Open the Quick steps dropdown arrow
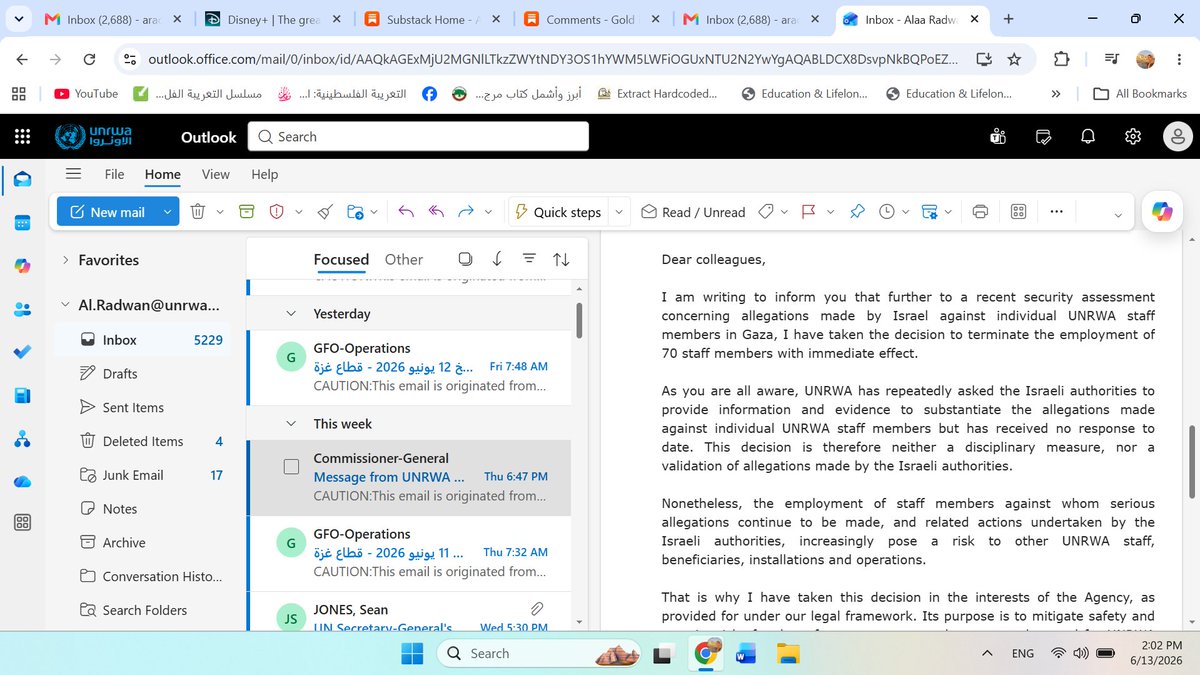 click(x=619, y=212)
